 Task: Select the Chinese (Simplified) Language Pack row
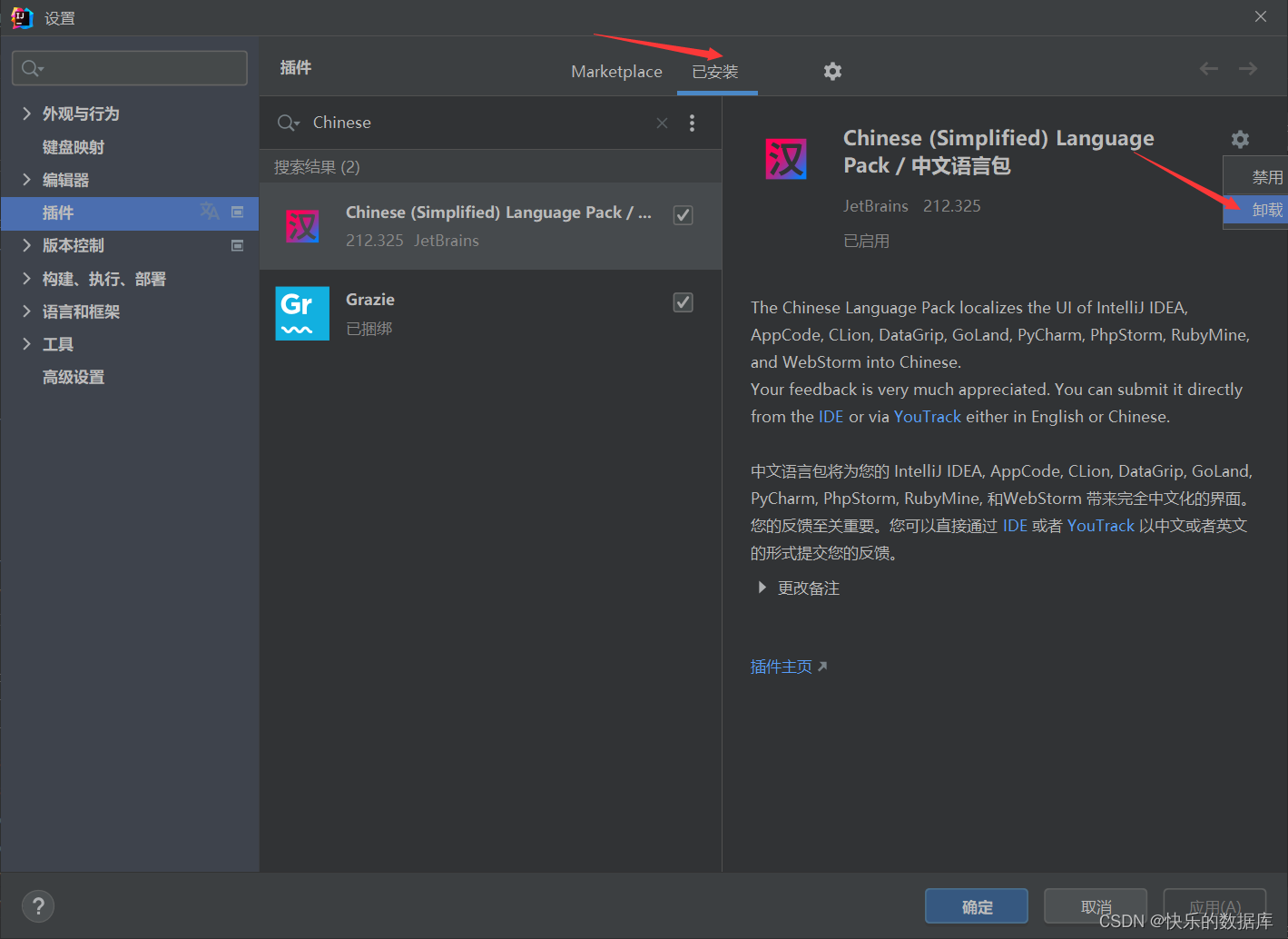coord(490,226)
